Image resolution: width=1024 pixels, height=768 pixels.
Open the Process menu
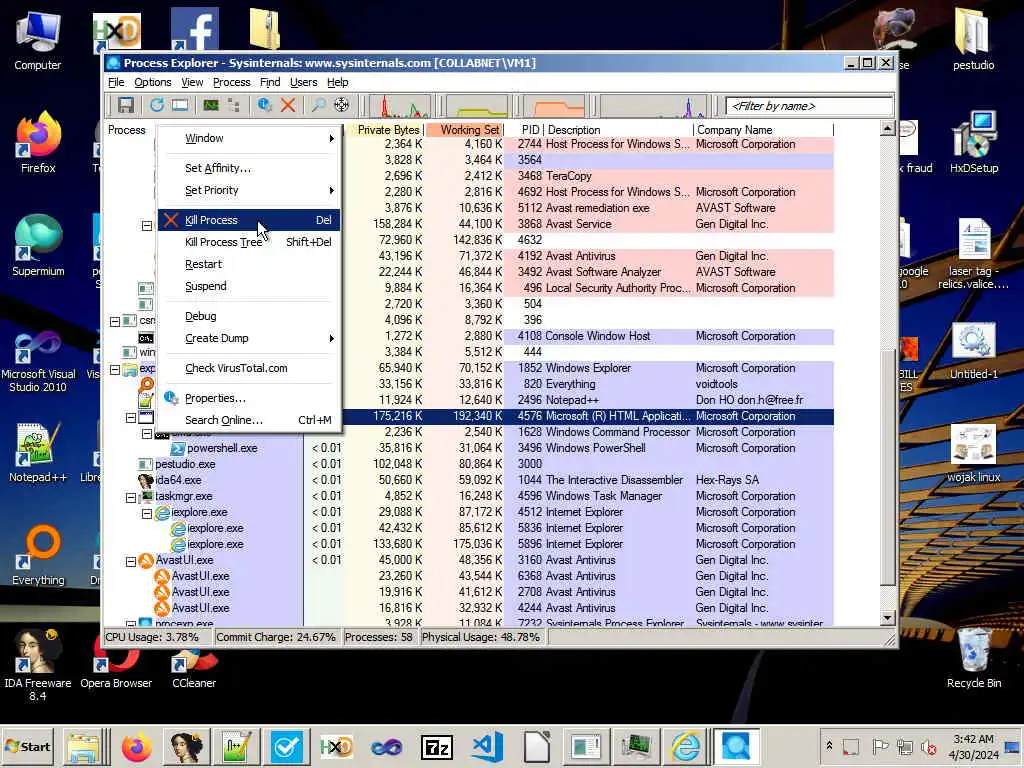(x=232, y=82)
